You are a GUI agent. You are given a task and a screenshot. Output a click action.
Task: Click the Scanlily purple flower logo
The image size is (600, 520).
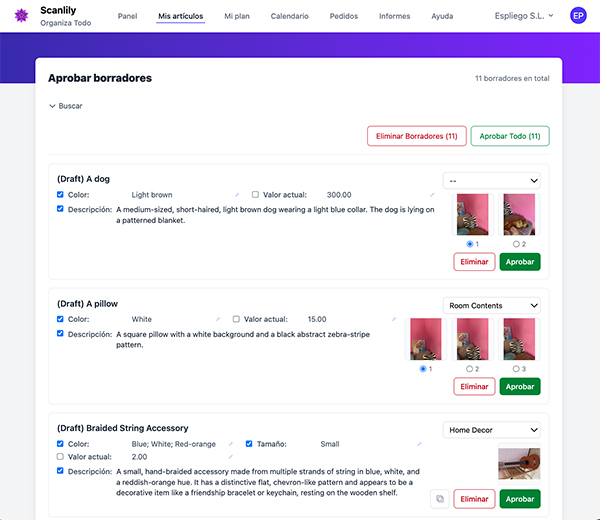[x=19, y=16]
